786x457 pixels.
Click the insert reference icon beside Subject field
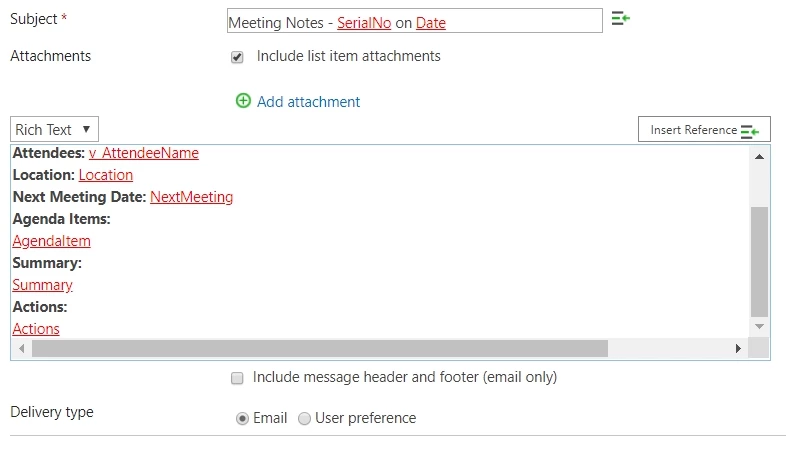(x=621, y=19)
